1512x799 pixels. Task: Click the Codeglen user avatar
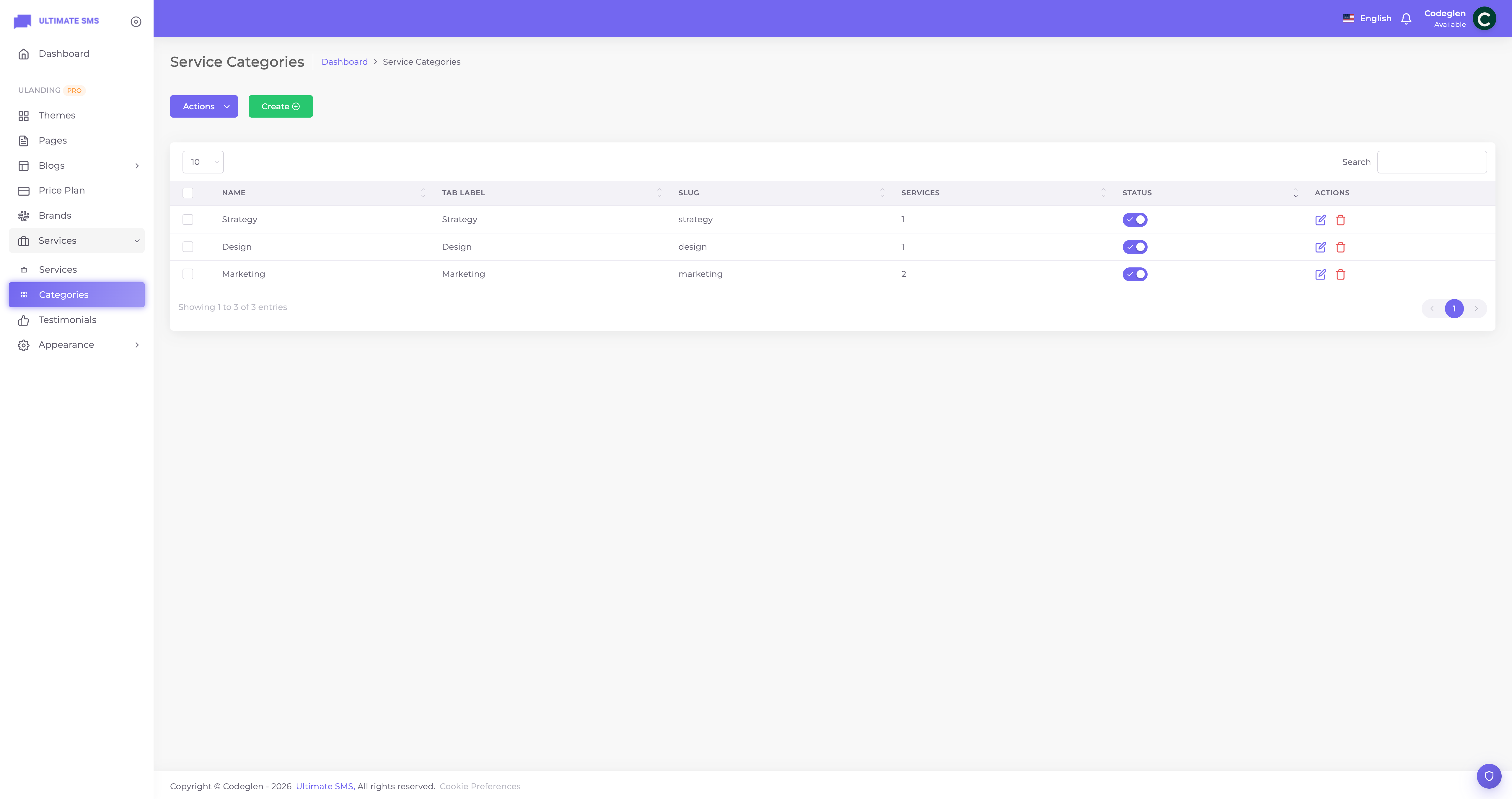point(1485,19)
